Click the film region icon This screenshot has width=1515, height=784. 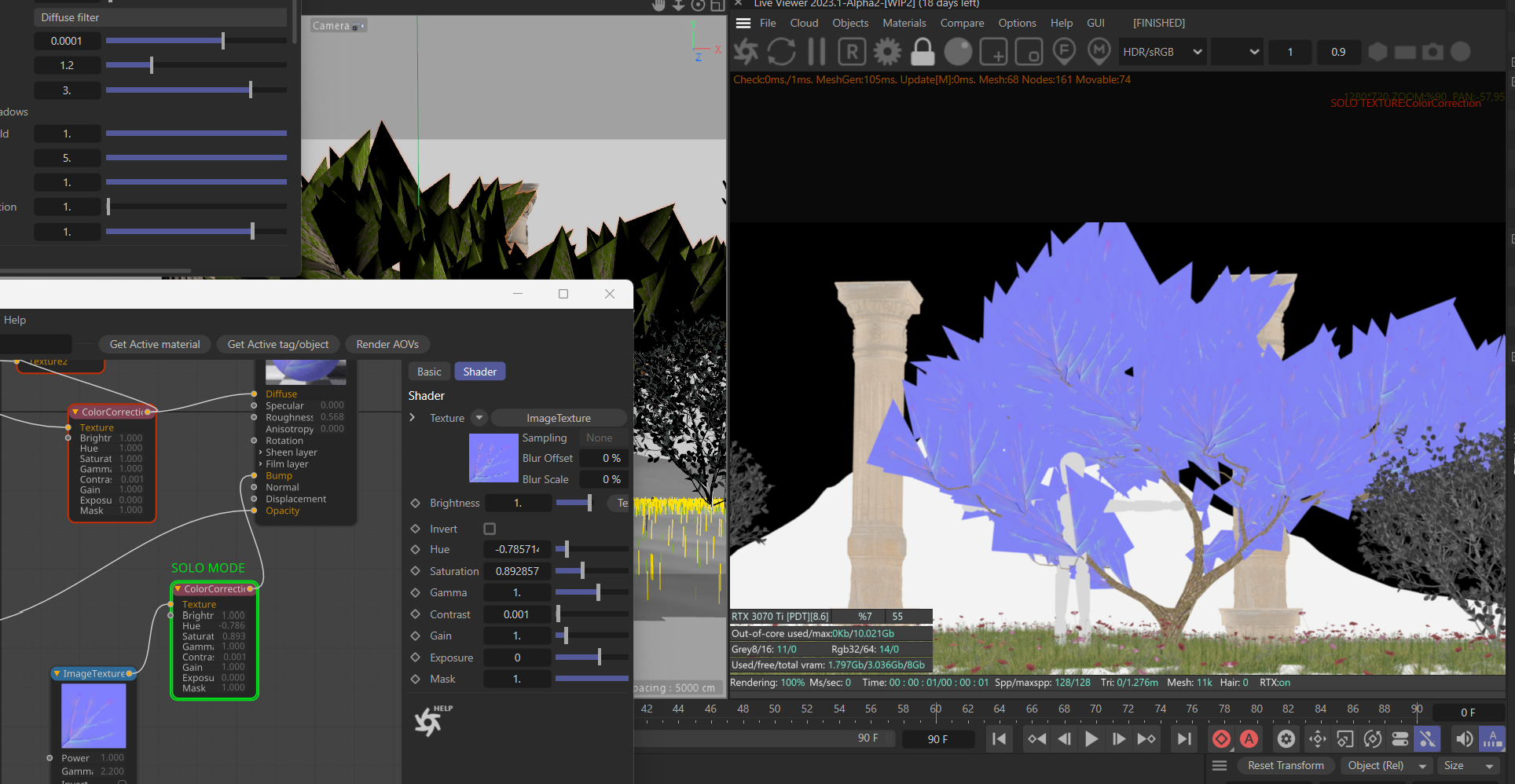pos(1029,52)
